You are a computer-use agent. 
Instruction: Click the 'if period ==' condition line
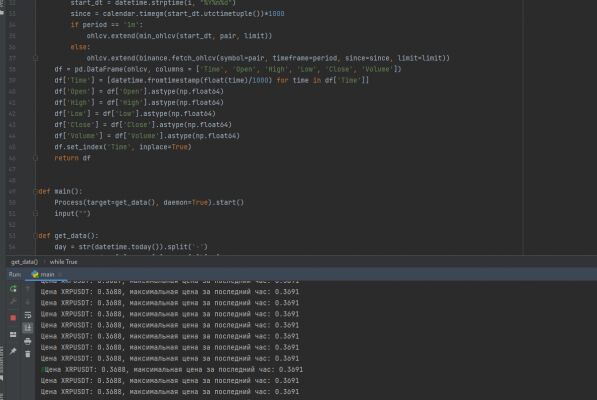[x=107, y=25]
